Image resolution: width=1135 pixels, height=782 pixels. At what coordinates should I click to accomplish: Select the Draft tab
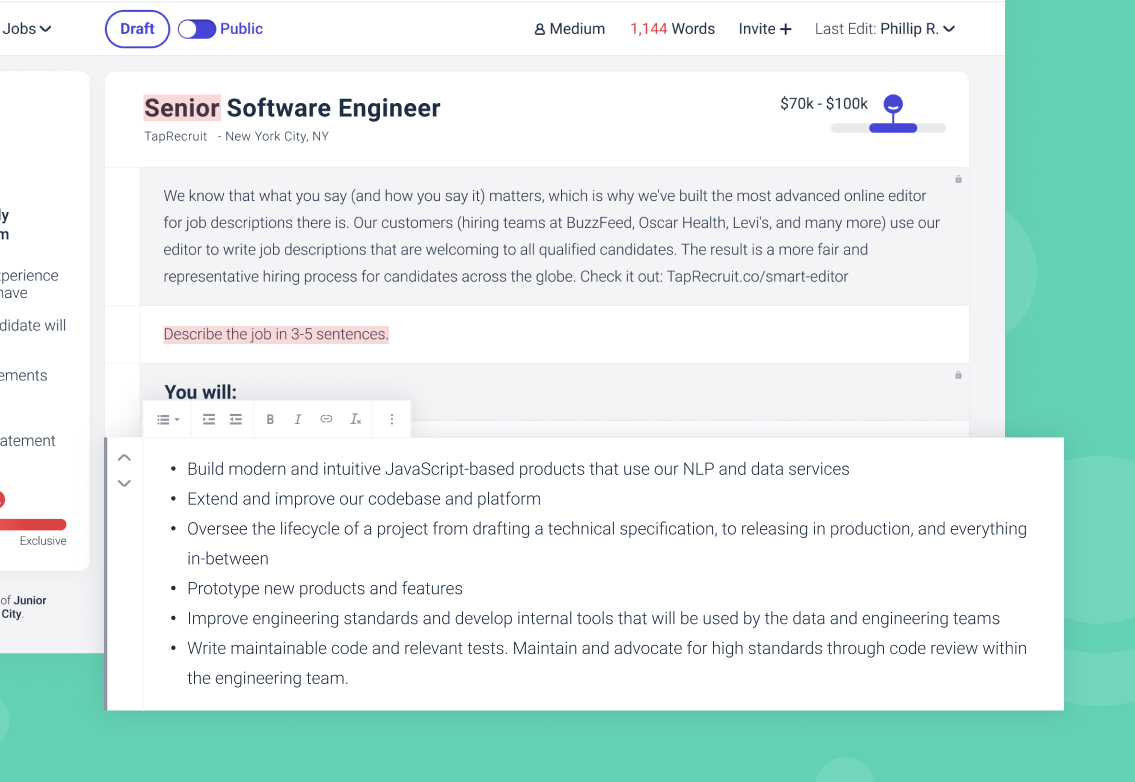pyautogui.click(x=136, y=29)
